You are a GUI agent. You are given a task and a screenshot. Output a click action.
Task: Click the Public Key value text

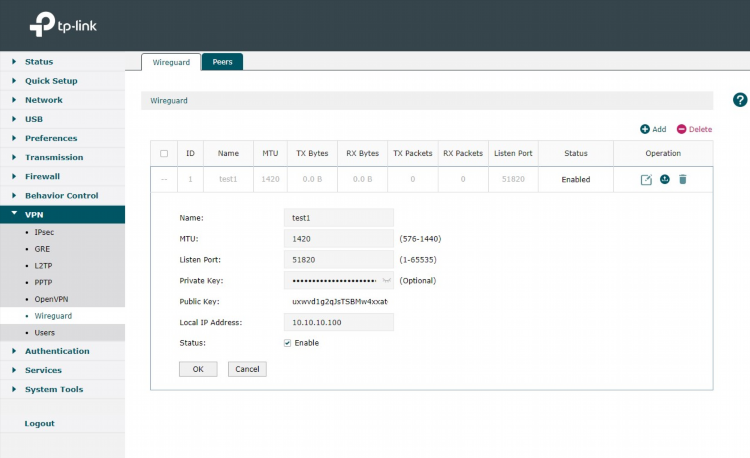pos(340,302)
